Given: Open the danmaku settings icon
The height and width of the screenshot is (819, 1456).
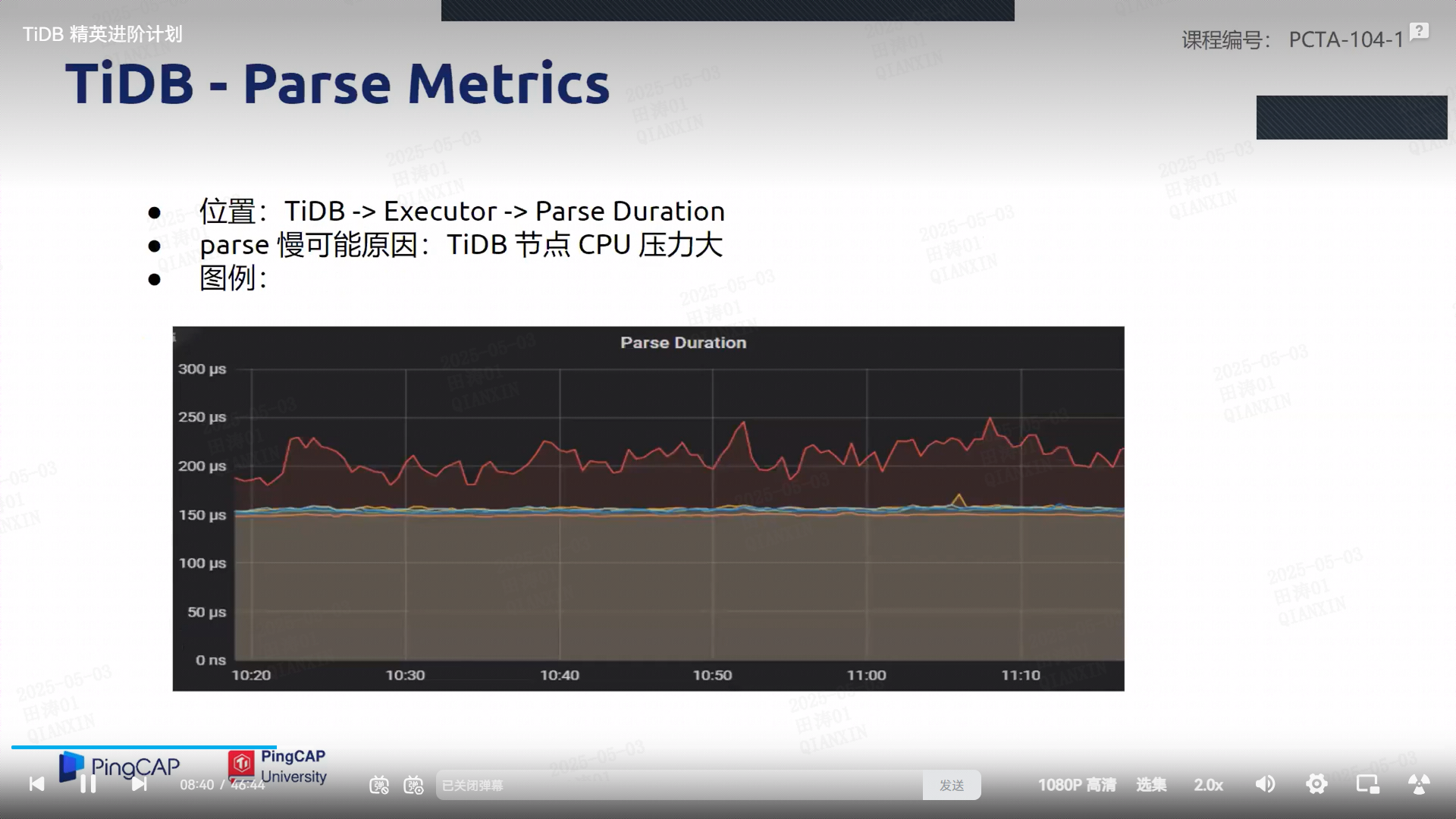Looking at the screenshot, I should pos(413,786).
